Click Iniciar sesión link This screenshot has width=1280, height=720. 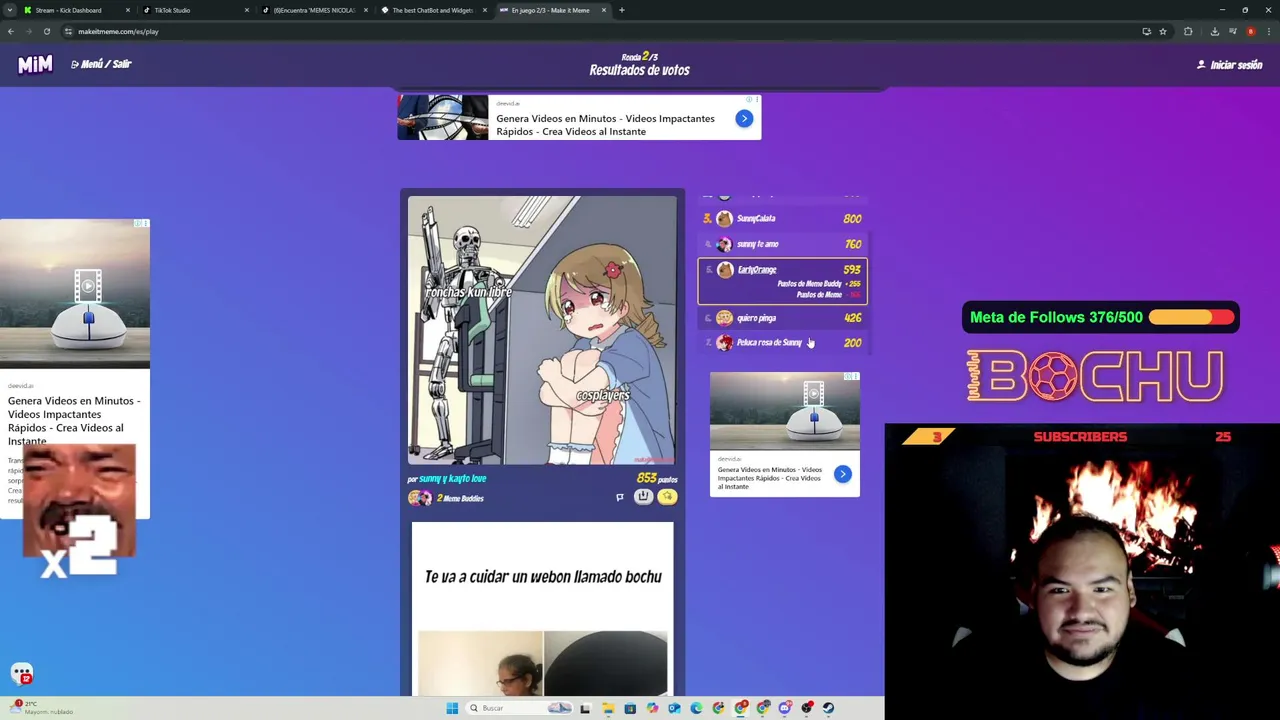1230,65
